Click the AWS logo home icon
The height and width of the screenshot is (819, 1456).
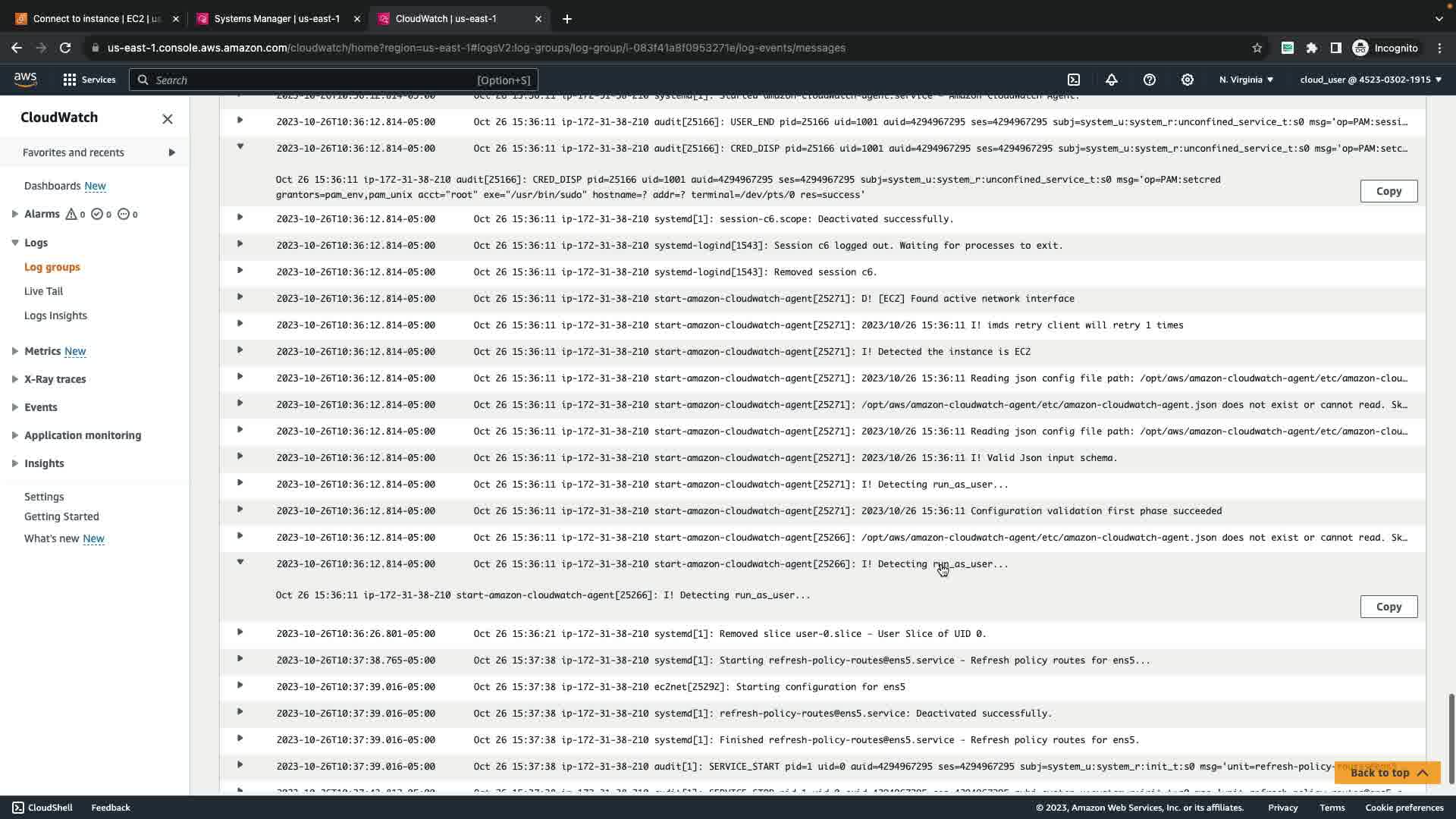[x=25, y=80]
